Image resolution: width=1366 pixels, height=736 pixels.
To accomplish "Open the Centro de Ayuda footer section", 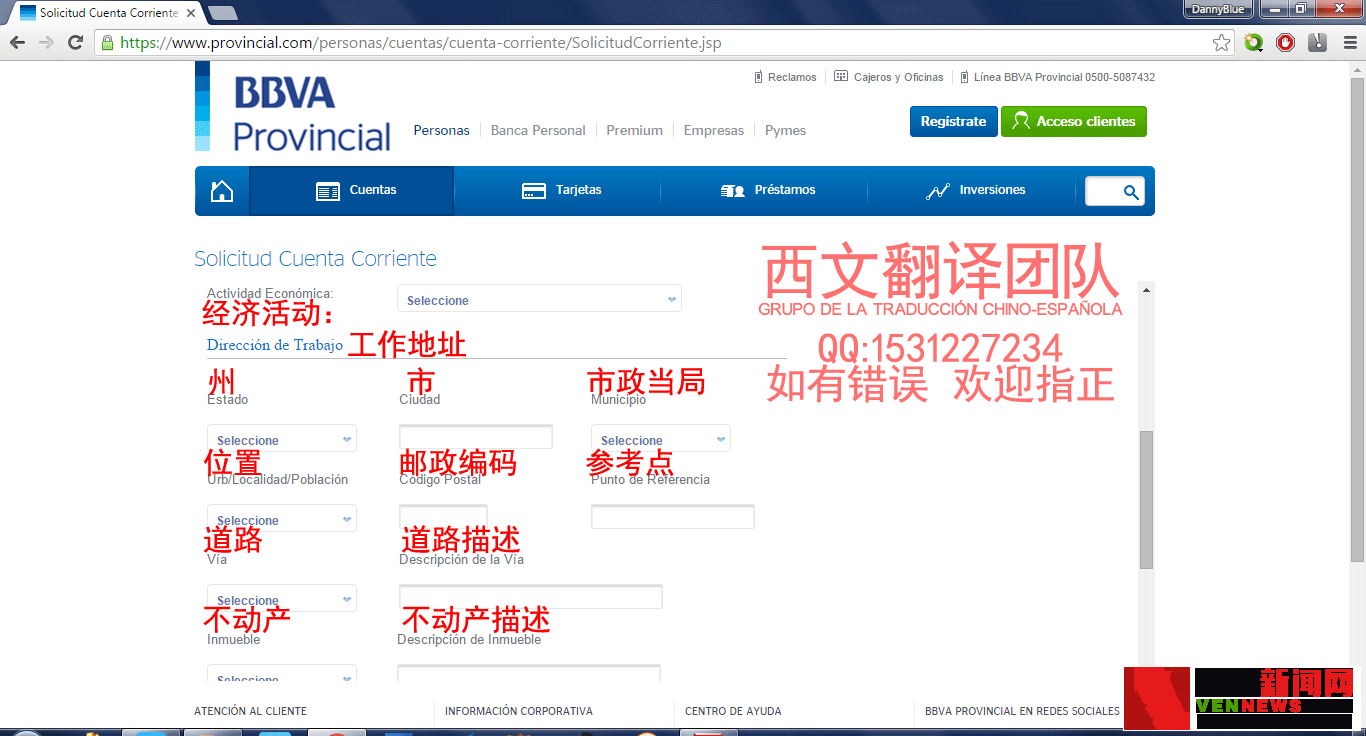I will (x=733, y=711).
